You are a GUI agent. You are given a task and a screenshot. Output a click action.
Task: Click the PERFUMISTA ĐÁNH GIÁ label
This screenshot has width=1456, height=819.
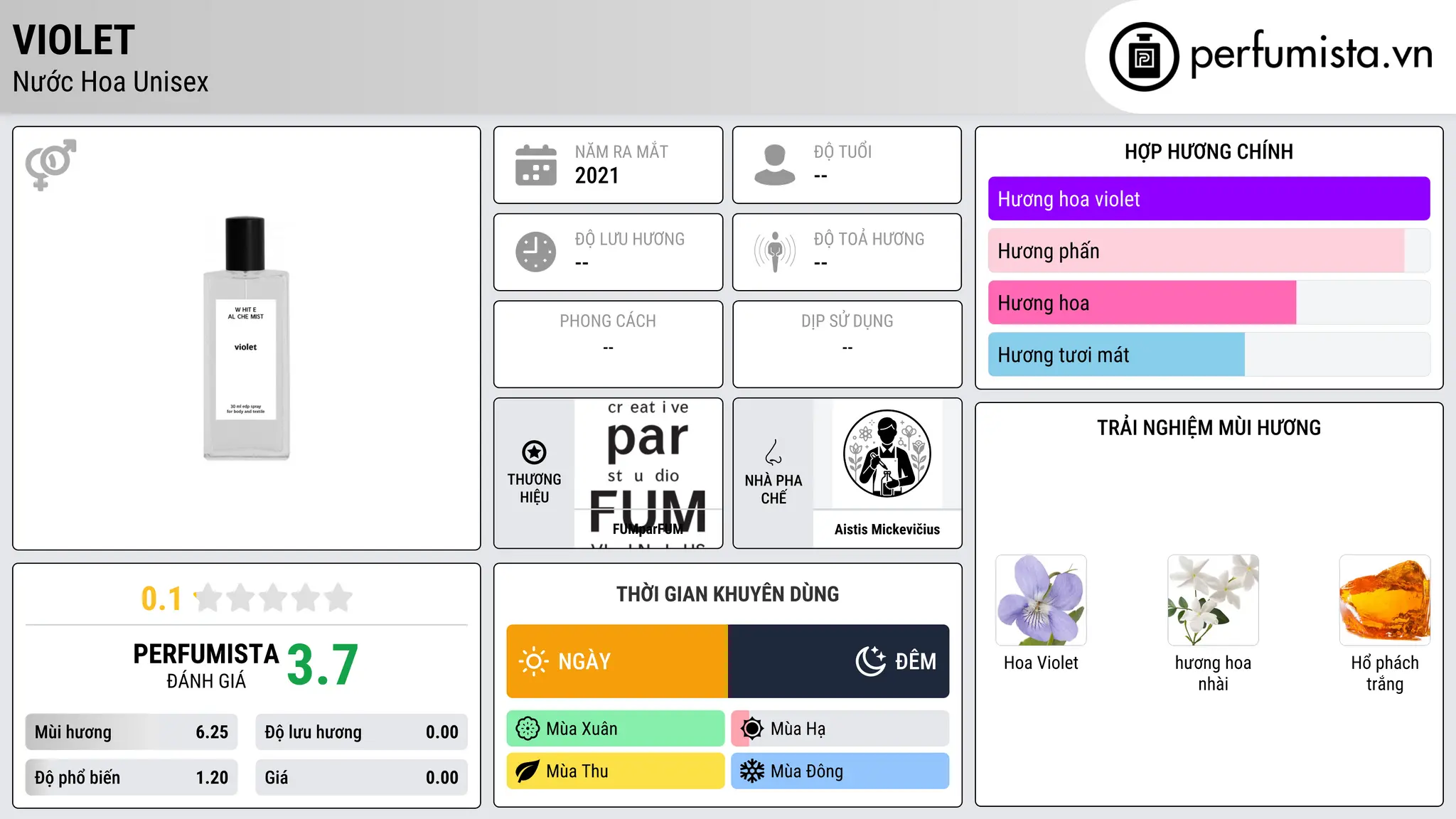206,666
